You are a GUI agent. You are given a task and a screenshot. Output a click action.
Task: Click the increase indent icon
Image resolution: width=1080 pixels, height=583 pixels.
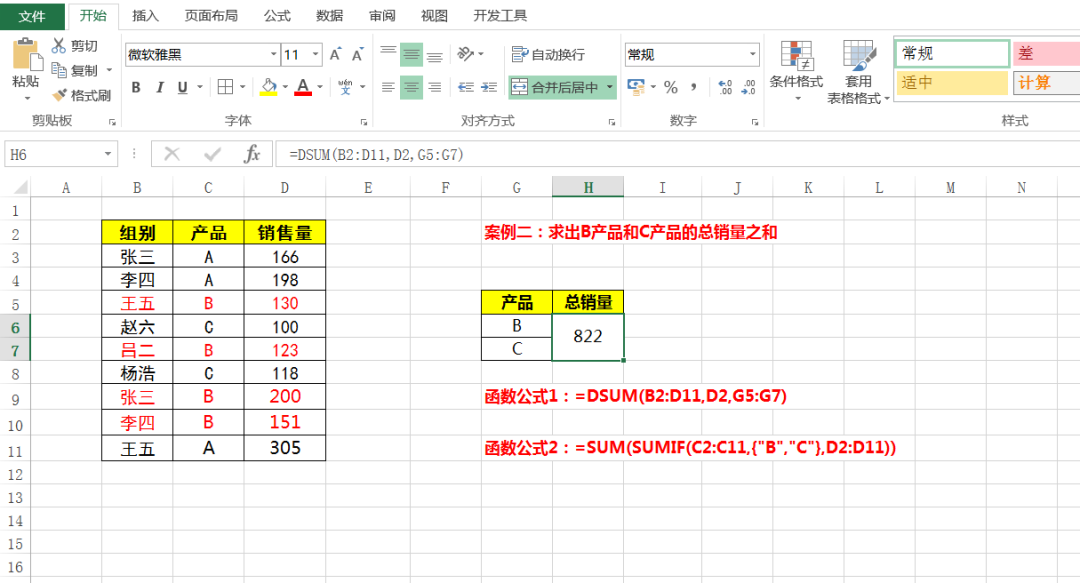click(x=488, y=87)
